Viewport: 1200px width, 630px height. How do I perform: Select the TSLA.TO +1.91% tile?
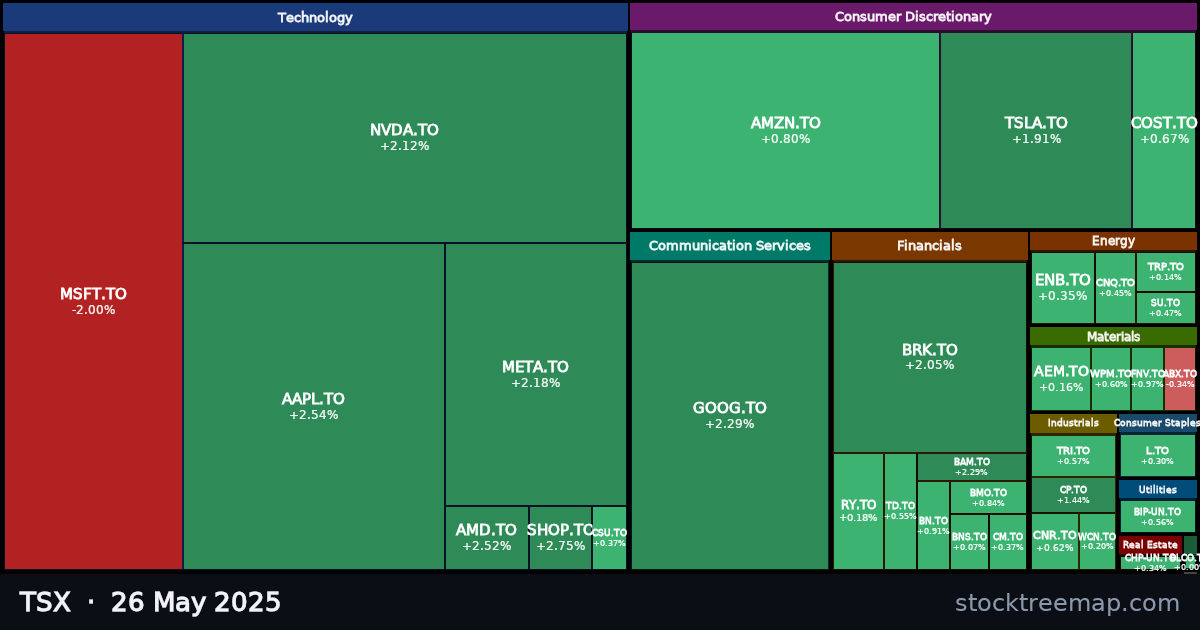coord(1036,130)
